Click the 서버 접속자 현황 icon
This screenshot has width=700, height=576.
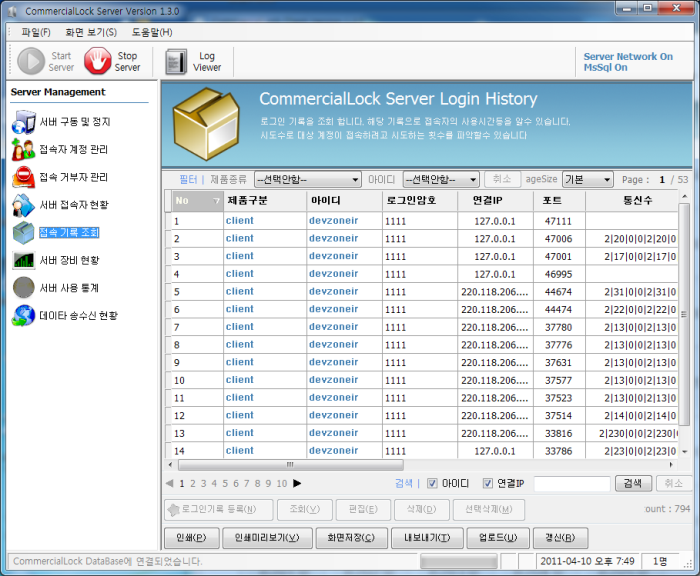[x=23, y=205]
